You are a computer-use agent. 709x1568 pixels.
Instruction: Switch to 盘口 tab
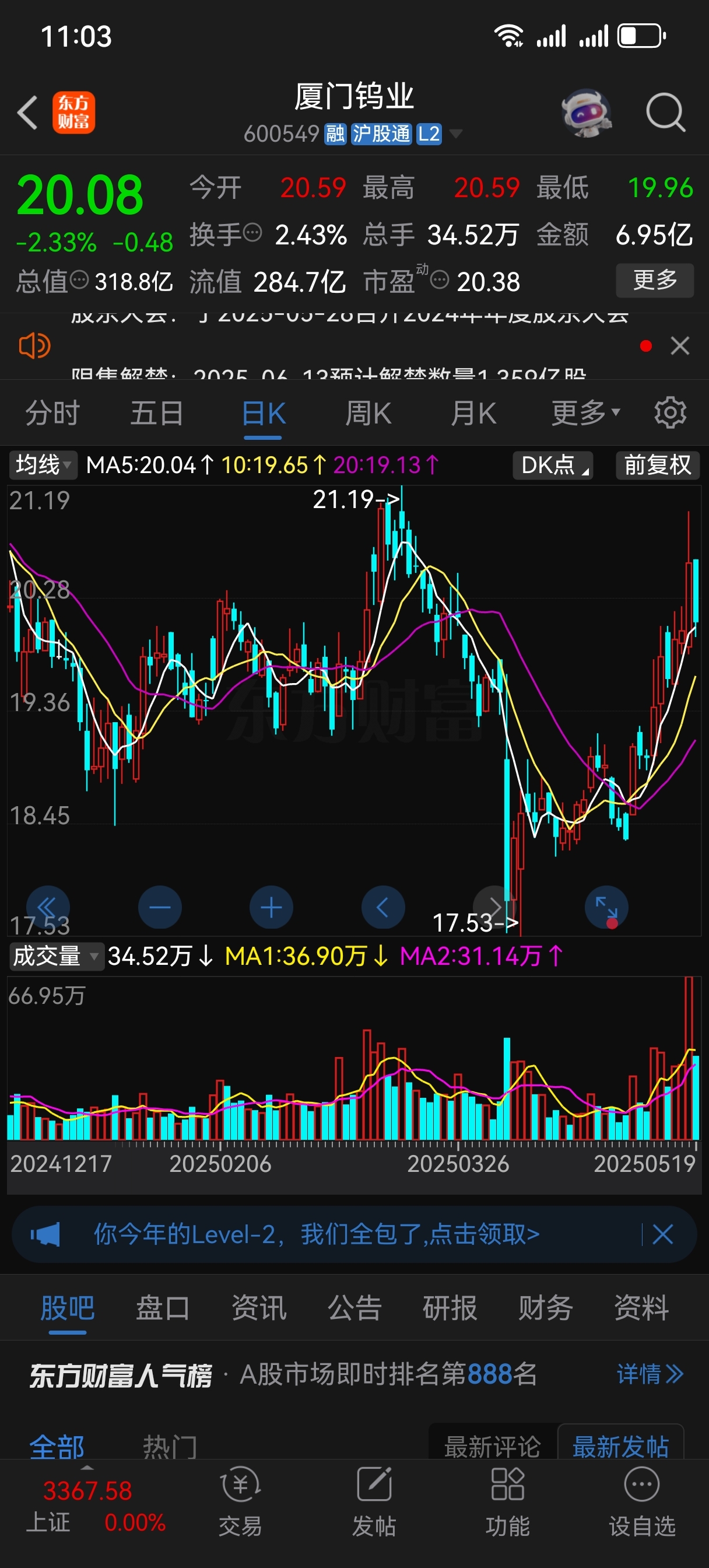pyautogui.click(x=163, y=1308)
